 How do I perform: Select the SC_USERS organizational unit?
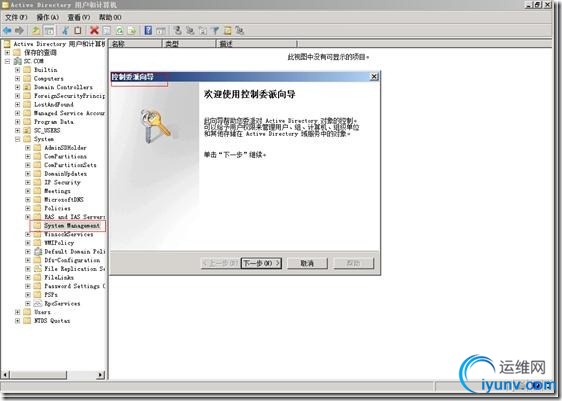click(47, 130)
